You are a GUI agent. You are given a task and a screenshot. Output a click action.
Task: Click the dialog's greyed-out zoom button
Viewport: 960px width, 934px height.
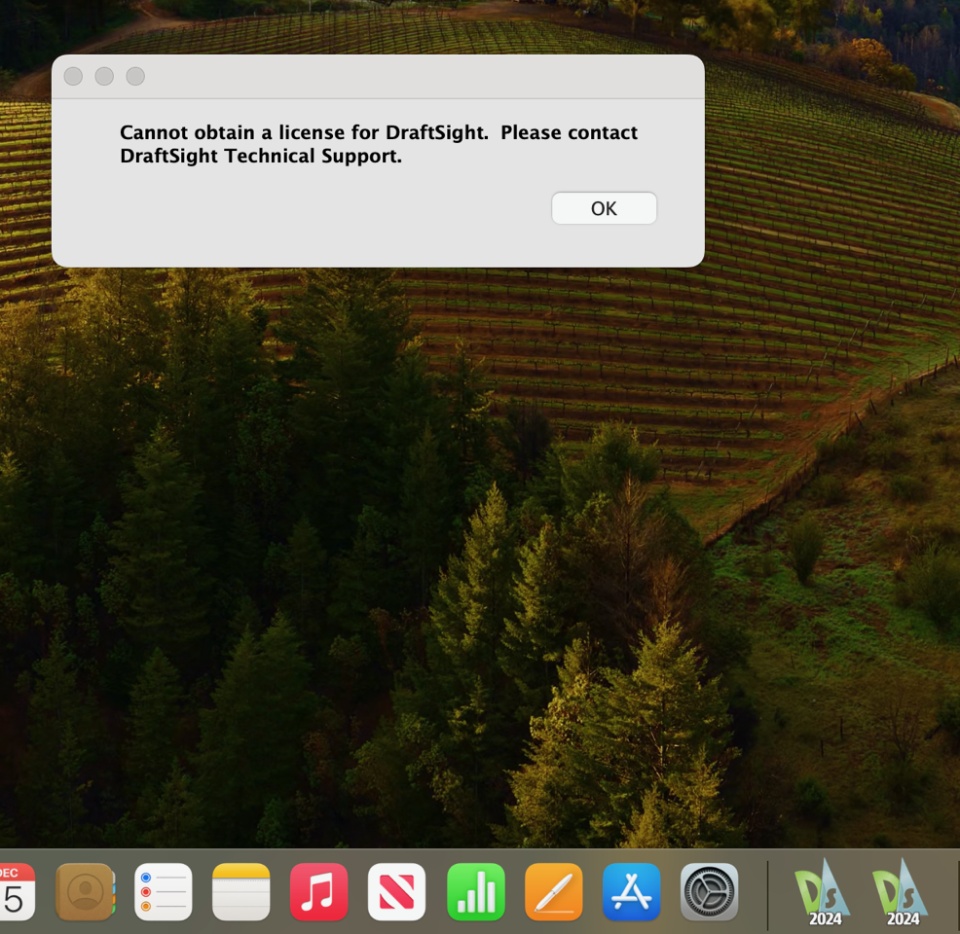pos(135,77)
